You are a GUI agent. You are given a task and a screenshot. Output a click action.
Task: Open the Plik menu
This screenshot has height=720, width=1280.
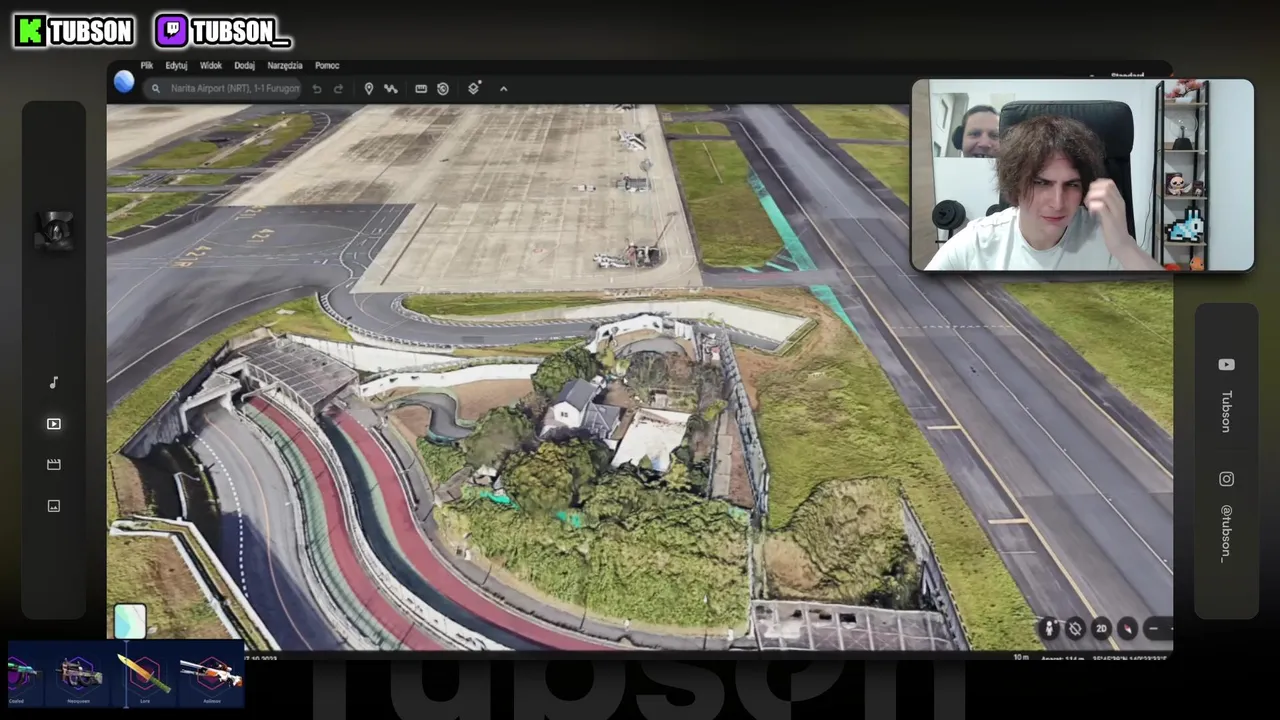[146, 66]
